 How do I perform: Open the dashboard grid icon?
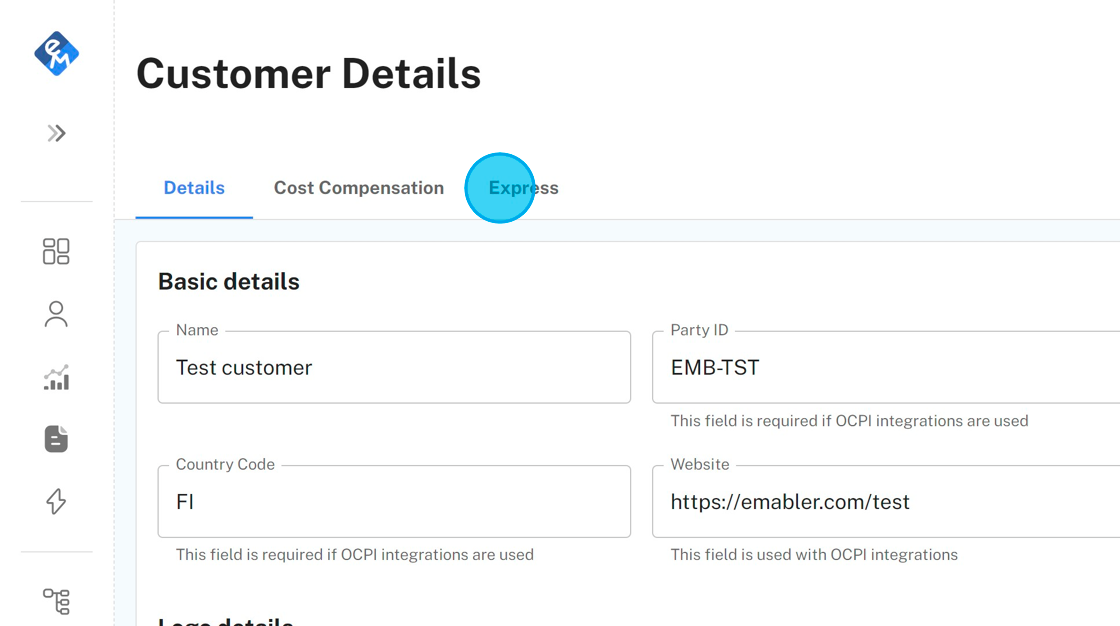pos(56,251)
